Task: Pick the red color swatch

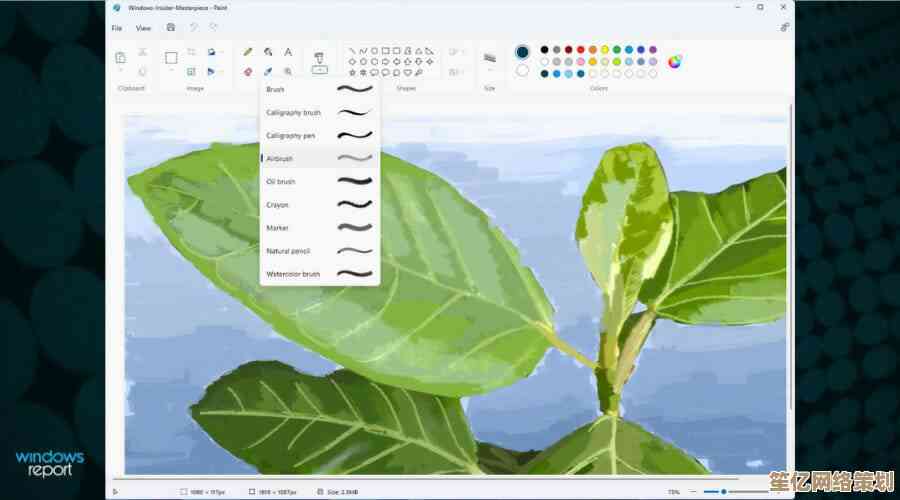Action: (x=581, y=49)
